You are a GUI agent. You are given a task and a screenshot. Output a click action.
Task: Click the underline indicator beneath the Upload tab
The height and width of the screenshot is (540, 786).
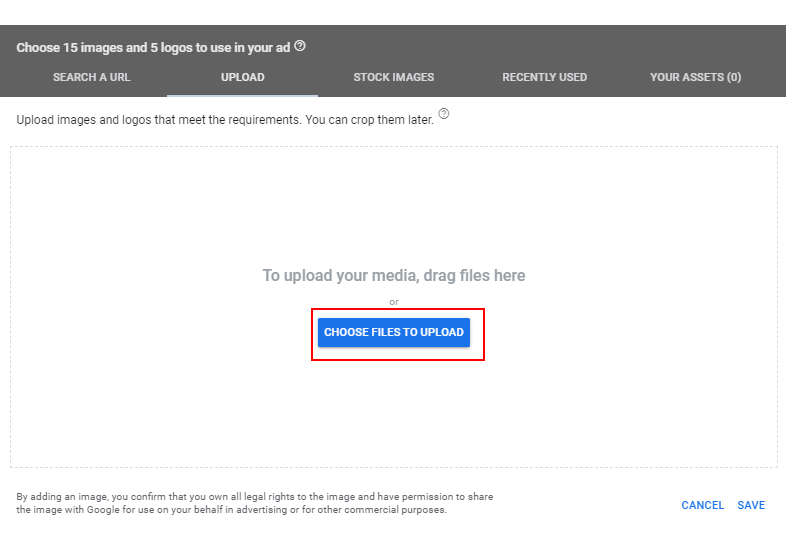[243, 95]
